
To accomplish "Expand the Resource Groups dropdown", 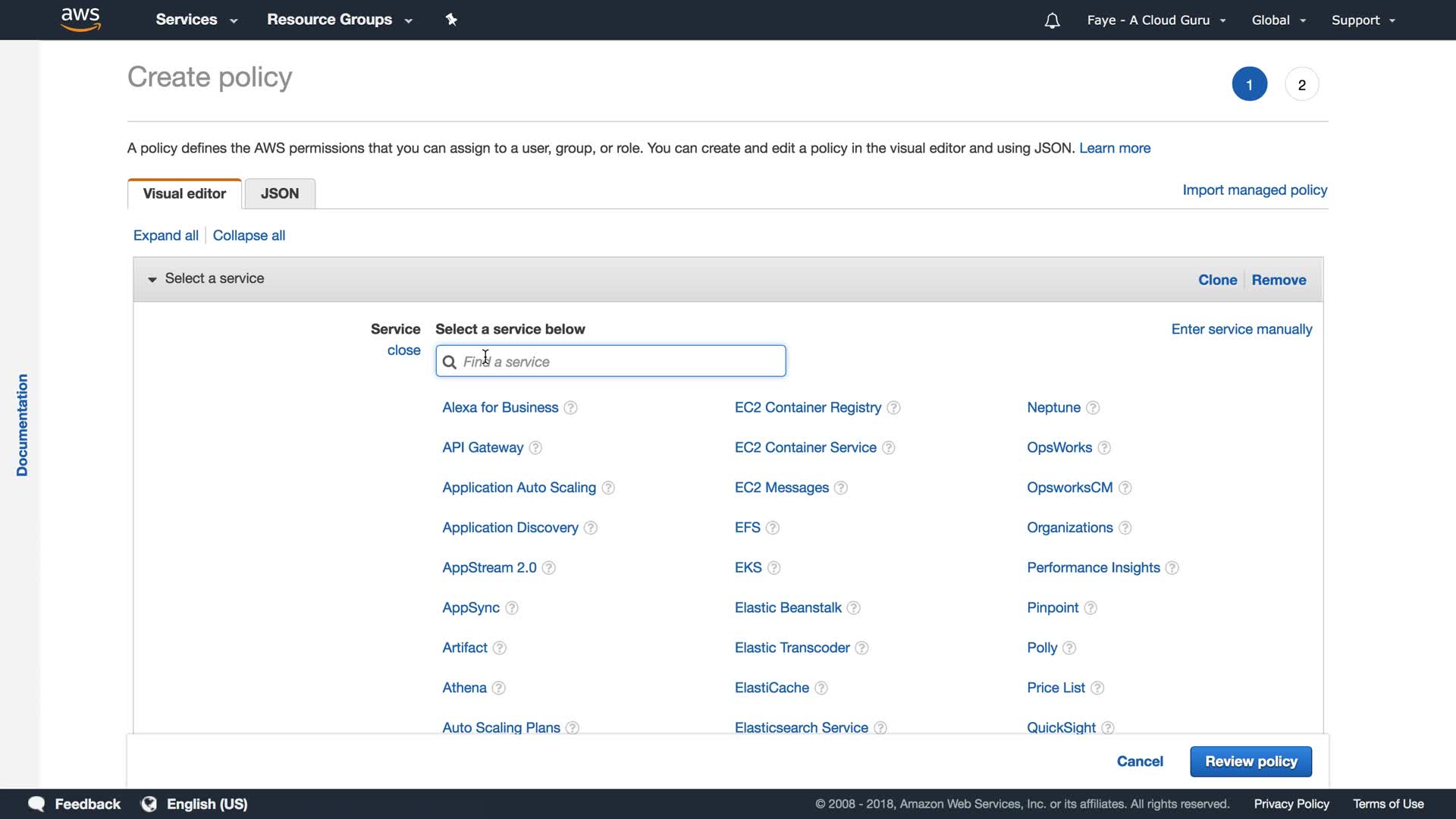I will pyautogui.click(x=339, y=20).
